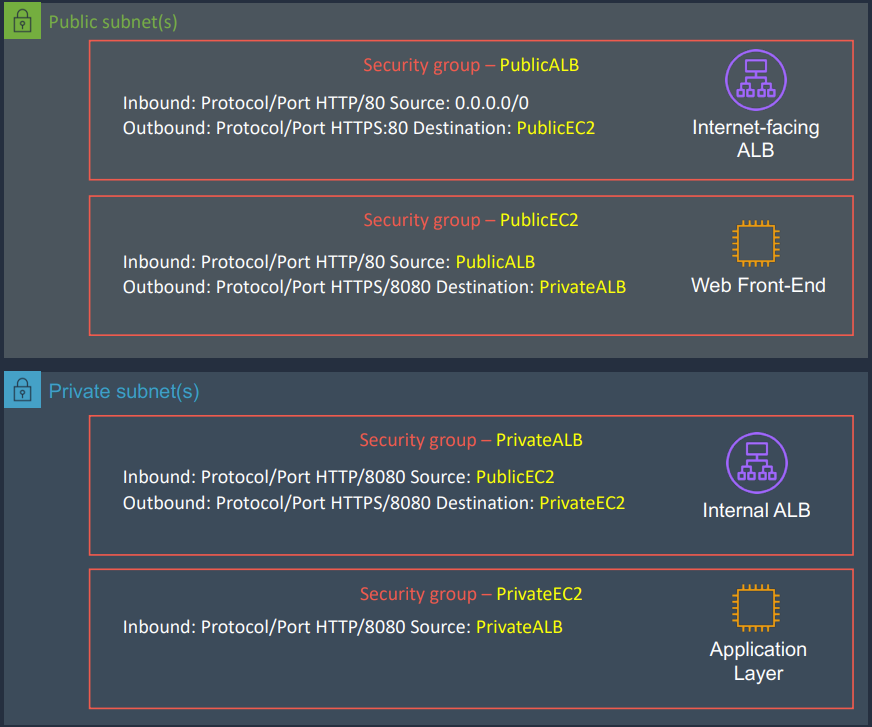Click the blue Private subnet lock icon

tap(22, 389)
